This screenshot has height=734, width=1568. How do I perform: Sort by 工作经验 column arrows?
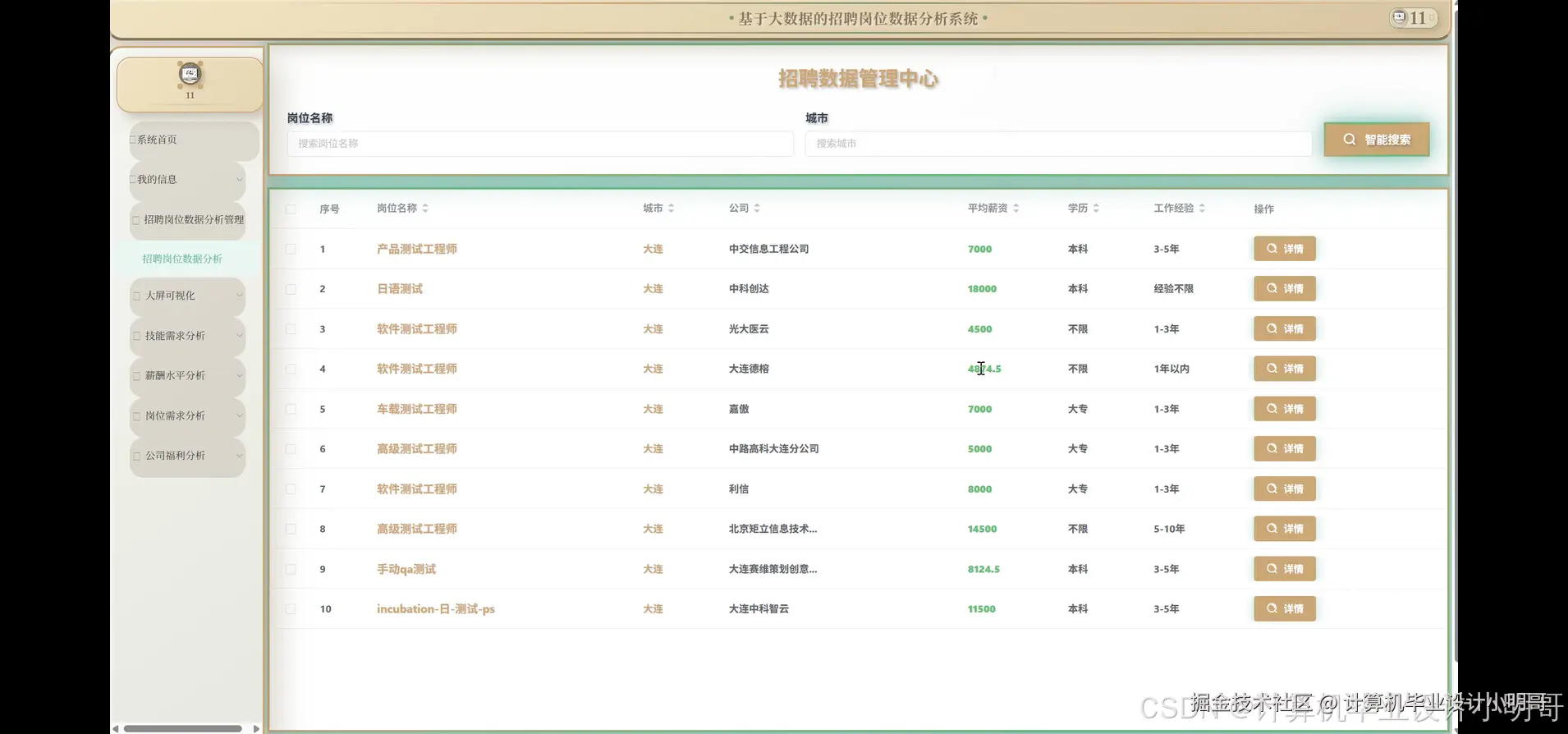point(1202,209)
